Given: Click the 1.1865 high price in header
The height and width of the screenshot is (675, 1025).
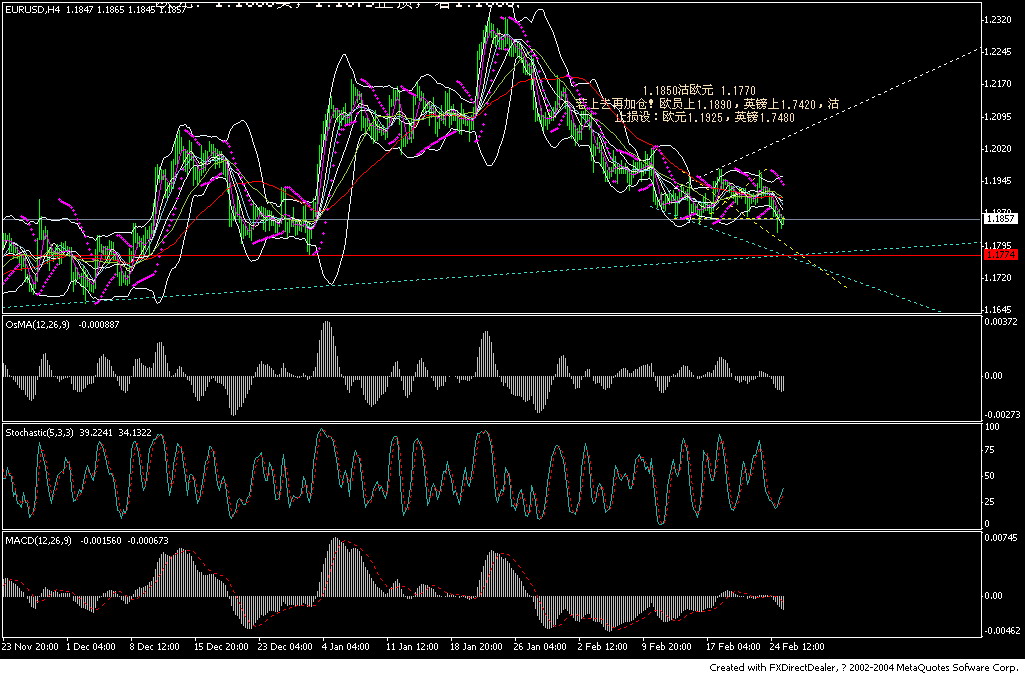Looking at the screenshot, I should pos(110,10).
